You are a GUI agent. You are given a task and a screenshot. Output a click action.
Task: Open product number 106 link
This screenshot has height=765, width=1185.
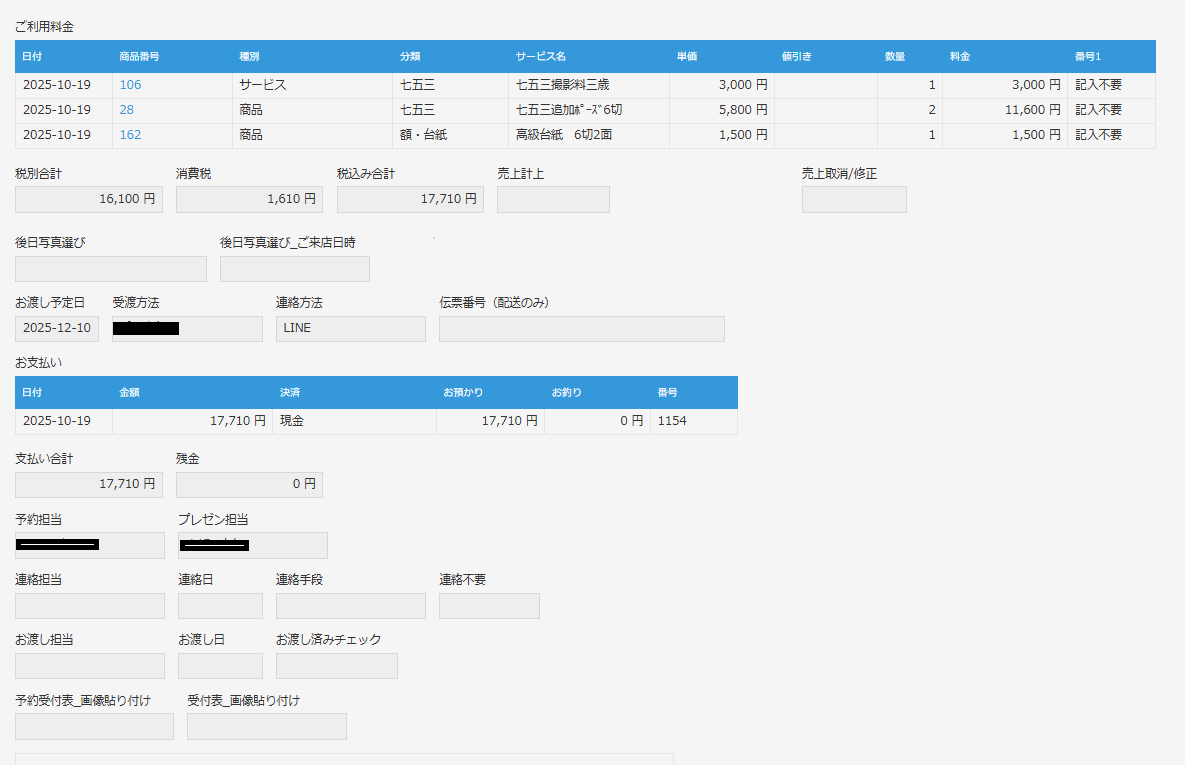click(x=130, y=85)
